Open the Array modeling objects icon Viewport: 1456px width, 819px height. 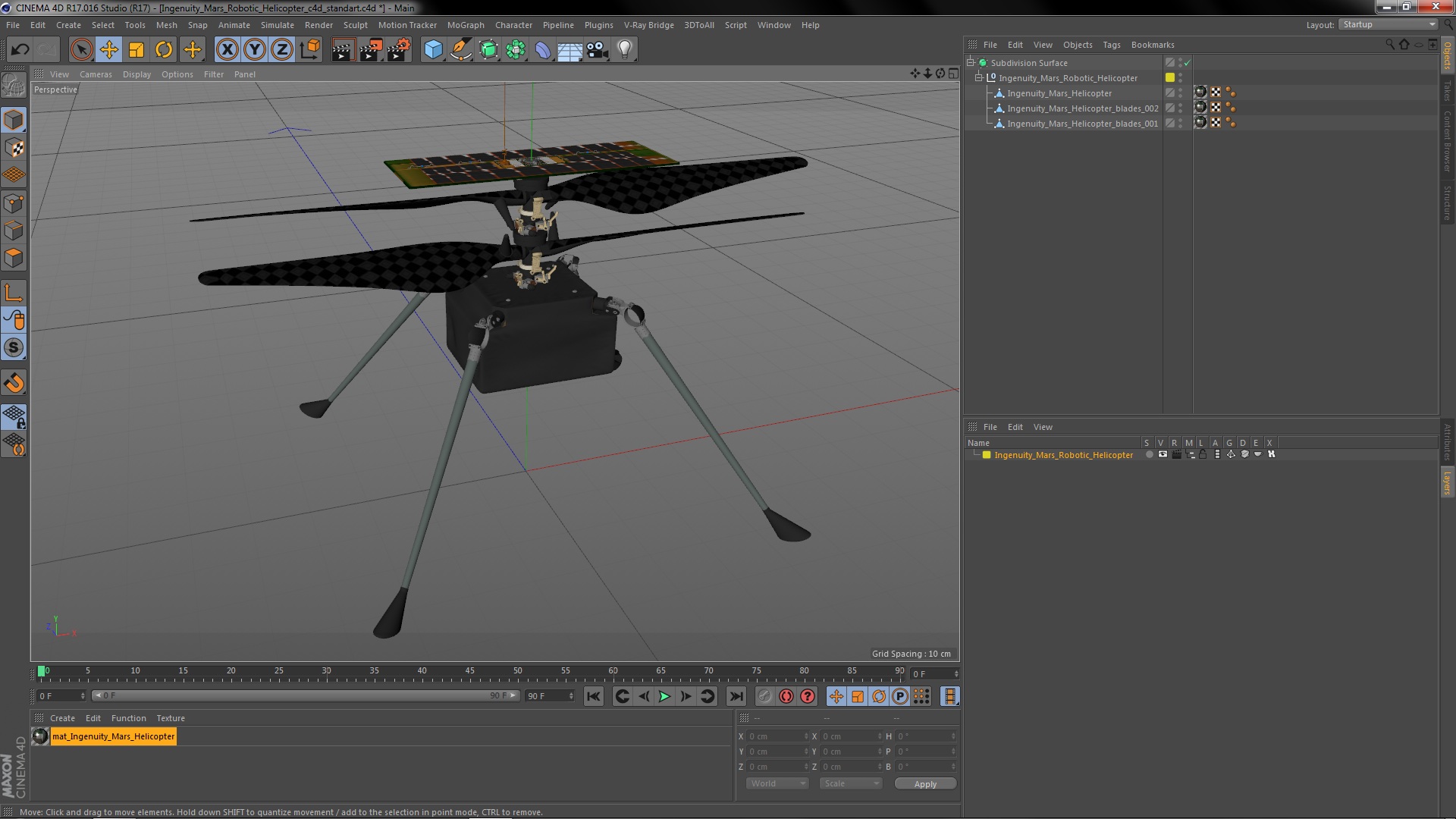(x=516, y=50)
